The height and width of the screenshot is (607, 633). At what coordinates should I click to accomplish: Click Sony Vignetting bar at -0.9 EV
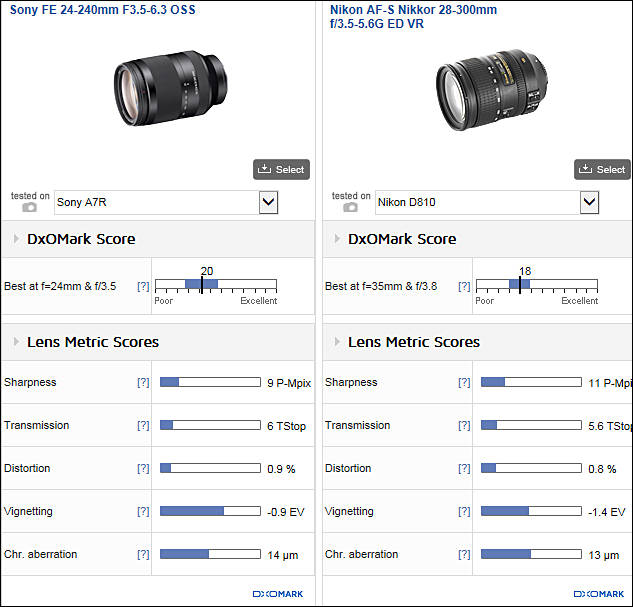point(210,511)
